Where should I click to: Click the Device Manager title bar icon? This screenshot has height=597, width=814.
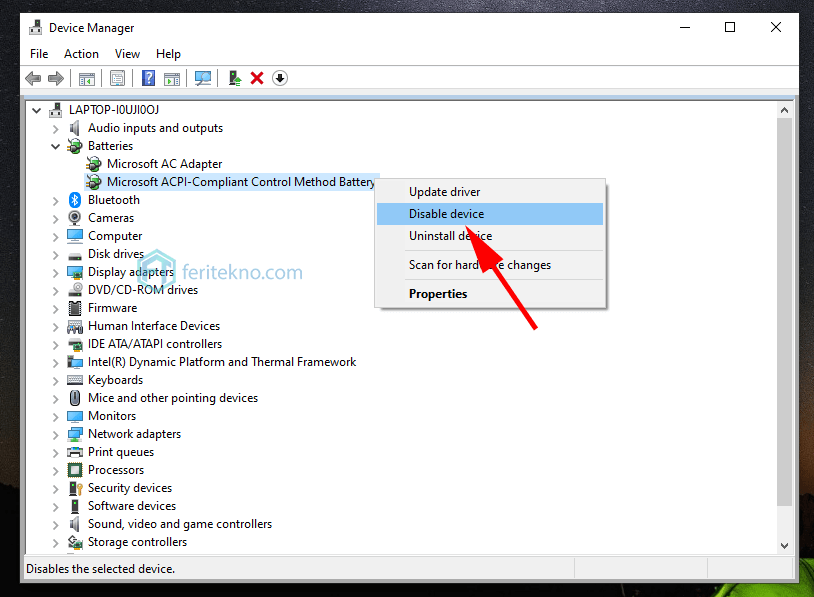point(36,28)
